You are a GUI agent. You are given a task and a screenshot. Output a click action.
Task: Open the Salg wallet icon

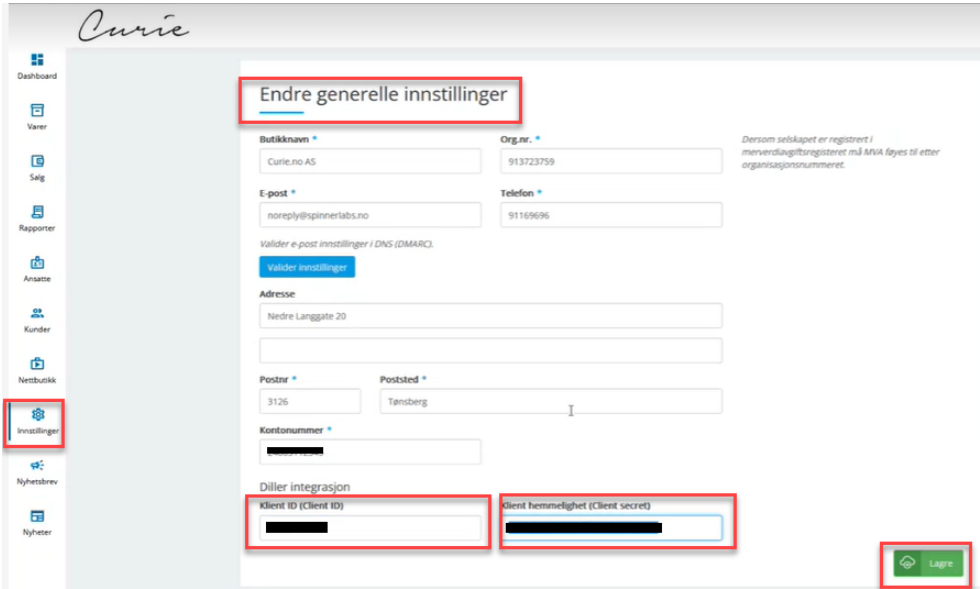coord(37,161)
